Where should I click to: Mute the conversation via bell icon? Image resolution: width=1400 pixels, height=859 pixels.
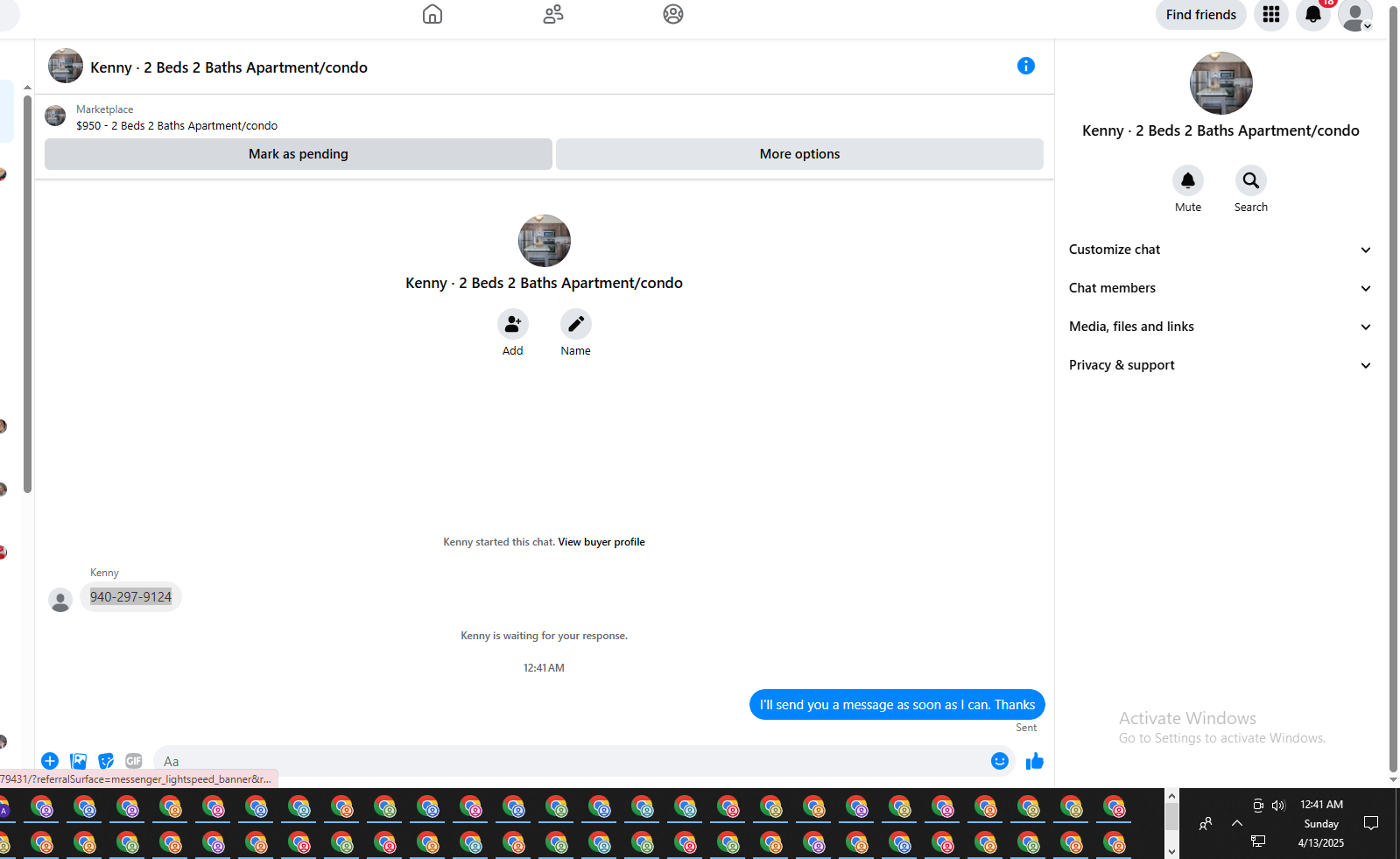(1188, 180)
